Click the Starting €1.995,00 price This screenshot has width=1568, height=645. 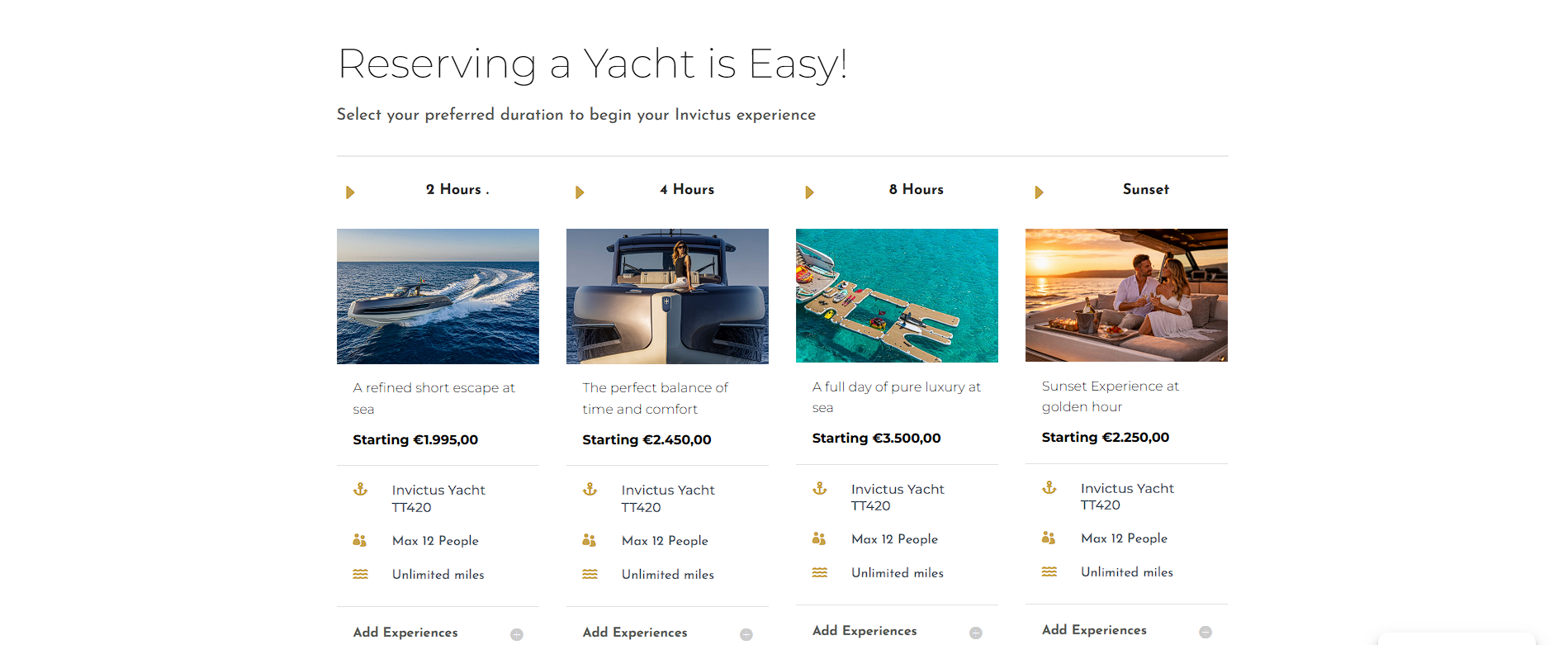click(x=415, y=440)
